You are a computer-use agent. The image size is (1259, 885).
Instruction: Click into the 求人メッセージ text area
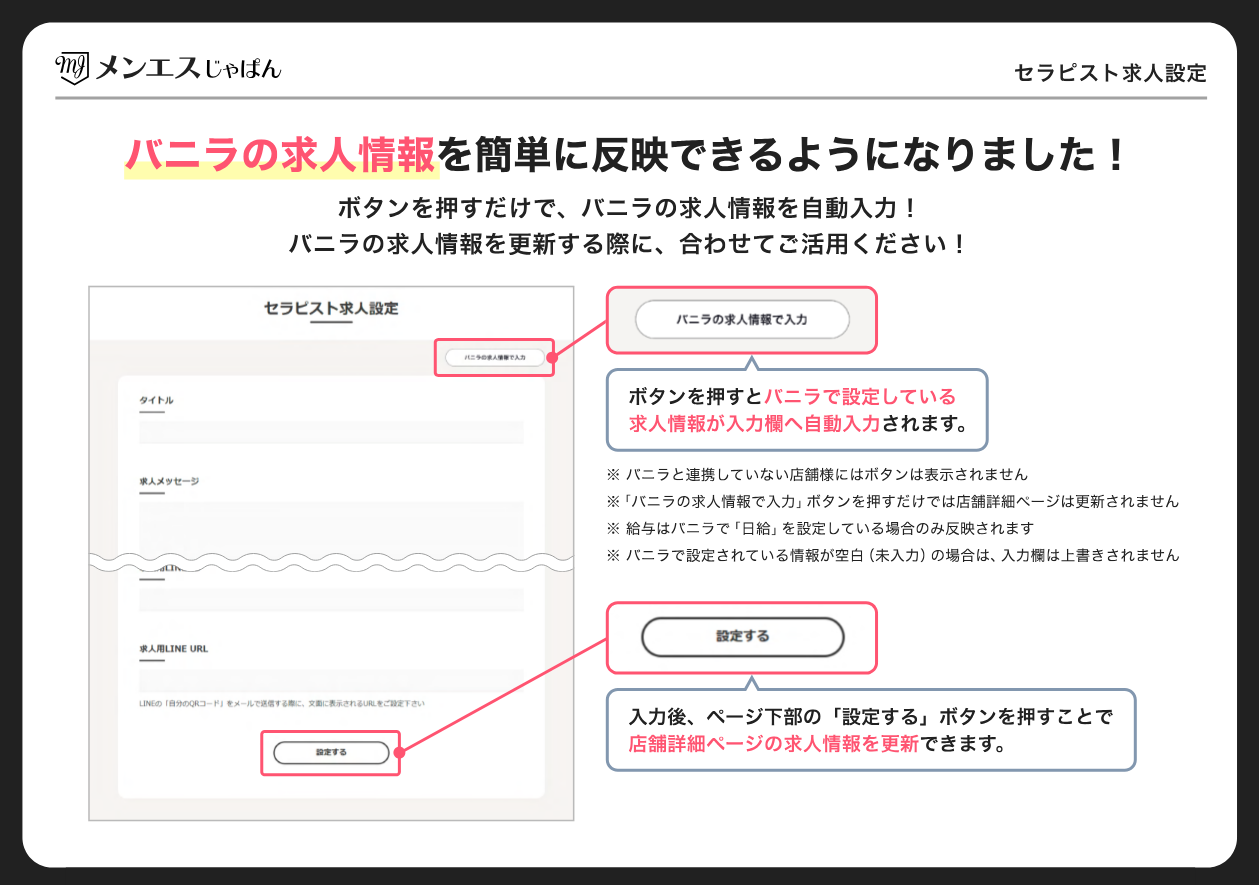[331, 522]
